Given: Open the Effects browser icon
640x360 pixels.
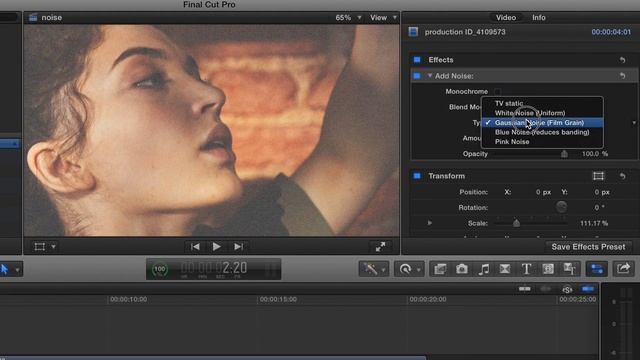Looking at the screenshot, I should (x=440, y=269).
